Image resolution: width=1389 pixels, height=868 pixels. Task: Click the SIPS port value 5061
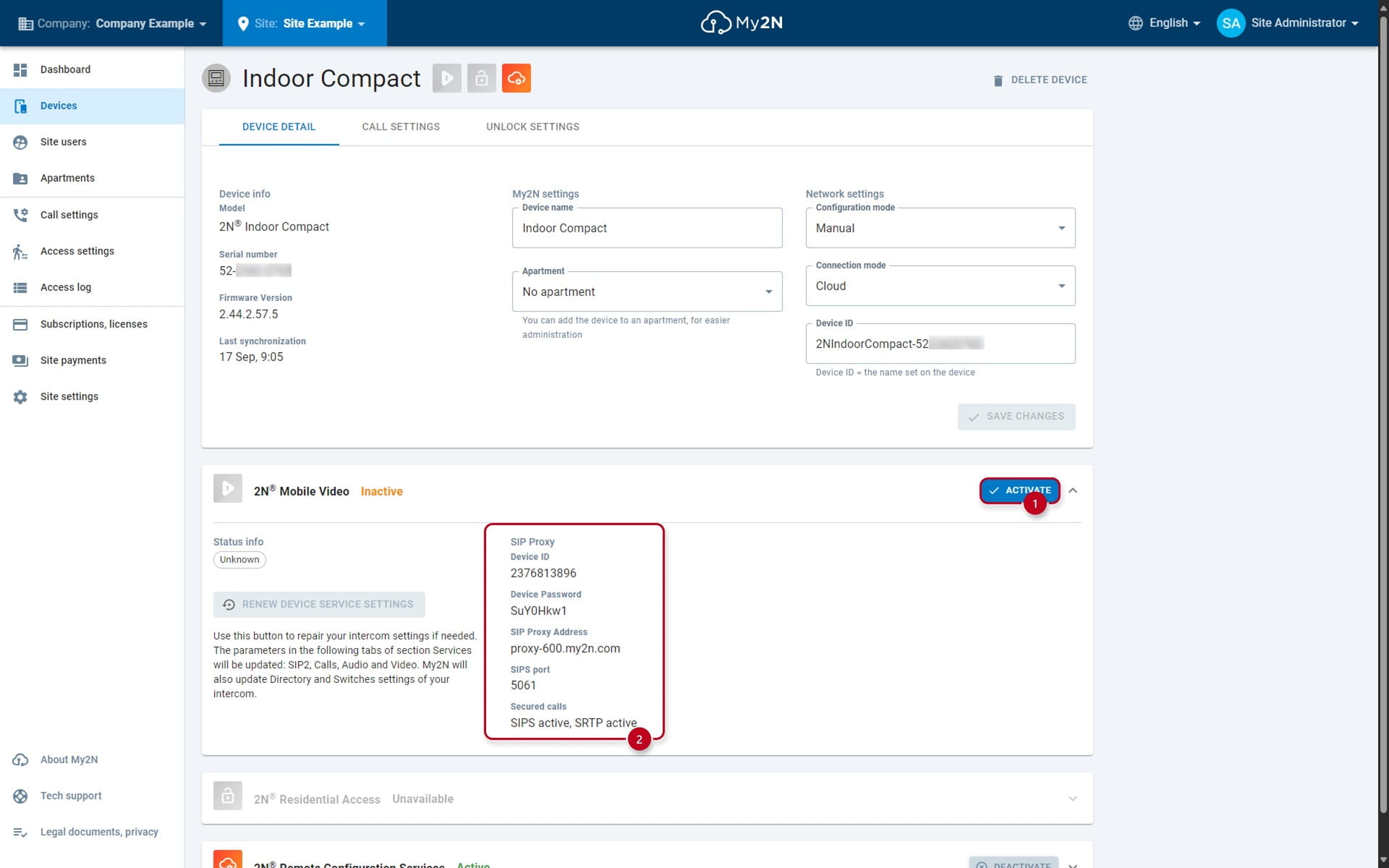pos(523,685)
